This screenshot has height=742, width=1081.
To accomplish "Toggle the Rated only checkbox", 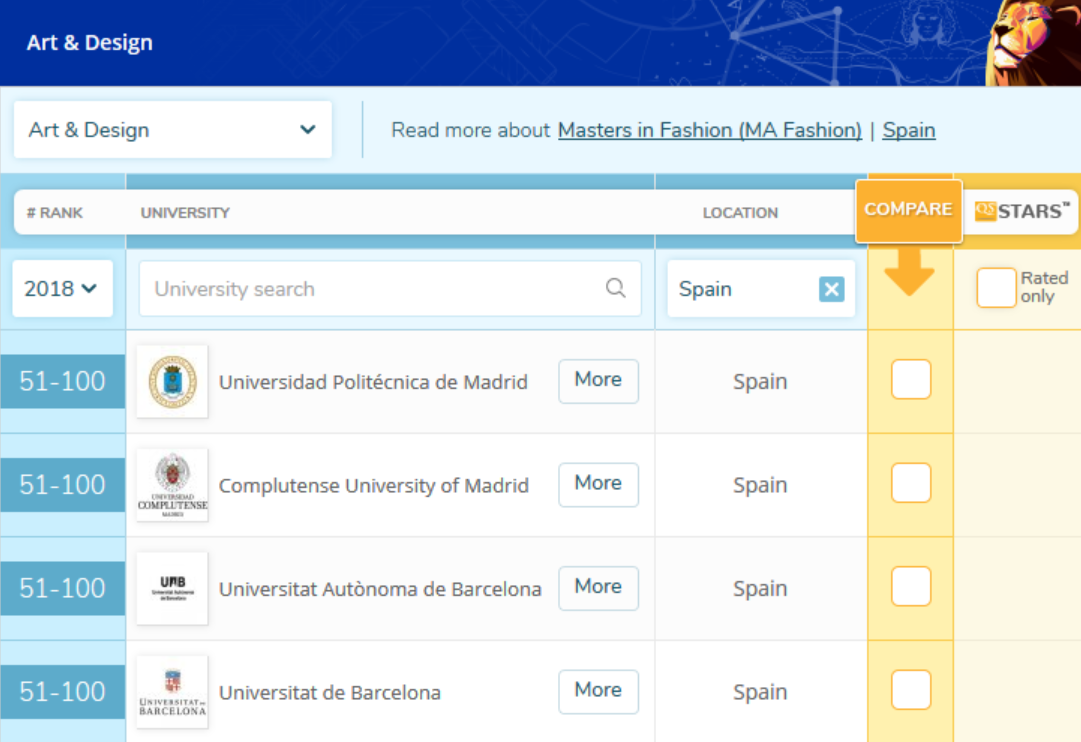I will pyautogui.click(x=996, y=288).
